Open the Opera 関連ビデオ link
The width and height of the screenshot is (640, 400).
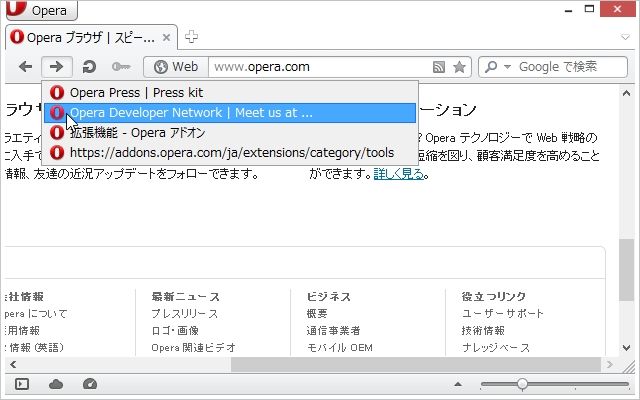tap(193, 347)
